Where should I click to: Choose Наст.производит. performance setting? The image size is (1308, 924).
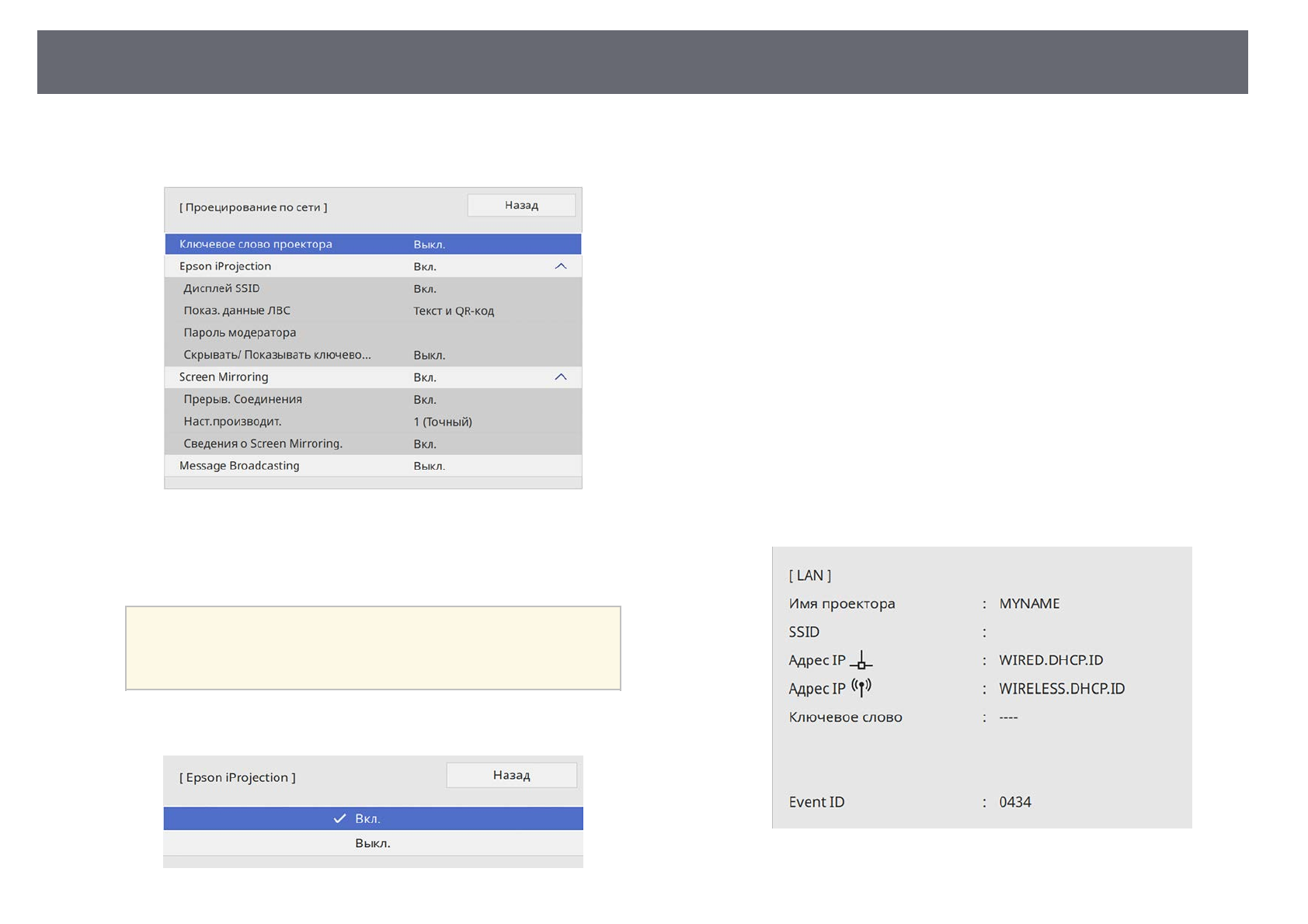(x=373, y=422)
